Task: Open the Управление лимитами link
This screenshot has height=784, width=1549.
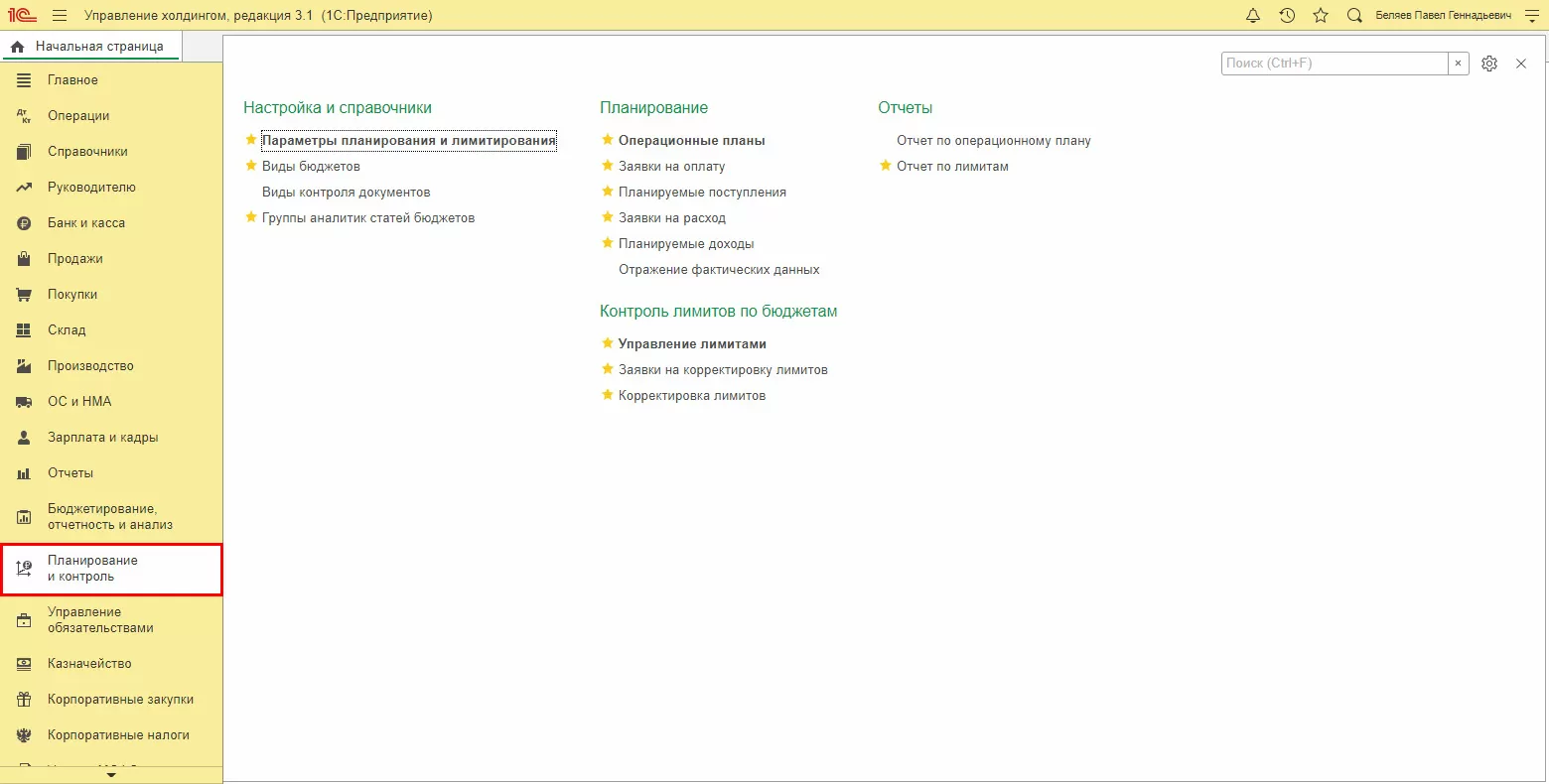Action: coord(692,344)
